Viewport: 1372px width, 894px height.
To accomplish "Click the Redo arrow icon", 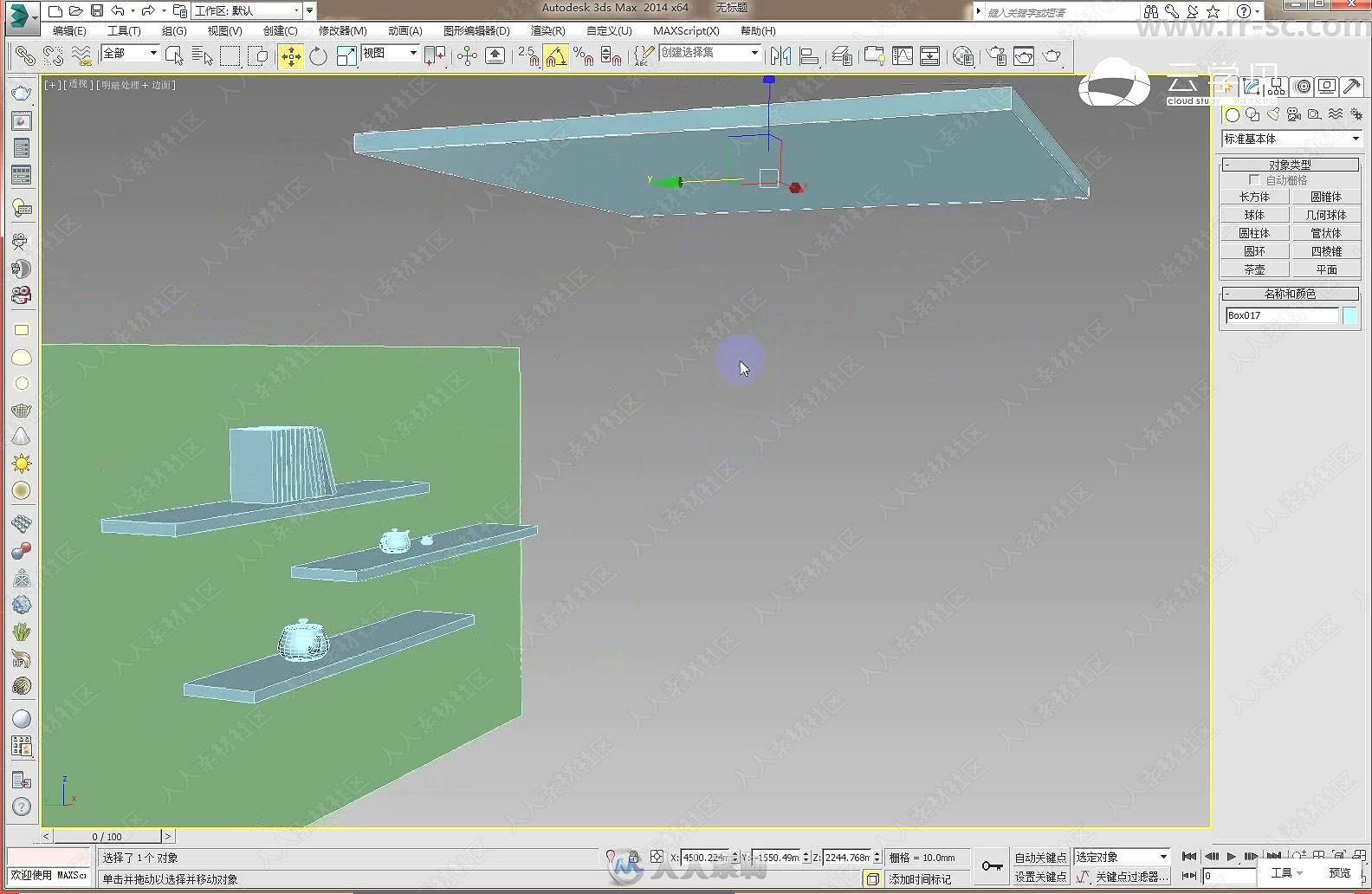I will click(148, 10).
